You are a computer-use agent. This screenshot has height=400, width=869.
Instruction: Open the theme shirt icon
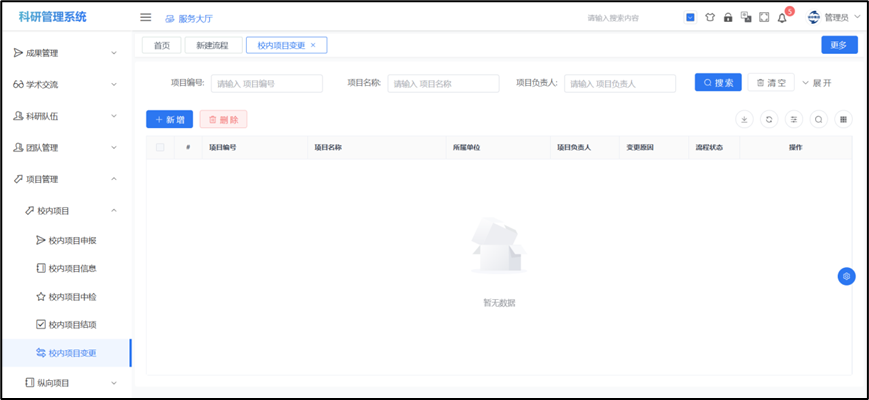coord(709,17)
